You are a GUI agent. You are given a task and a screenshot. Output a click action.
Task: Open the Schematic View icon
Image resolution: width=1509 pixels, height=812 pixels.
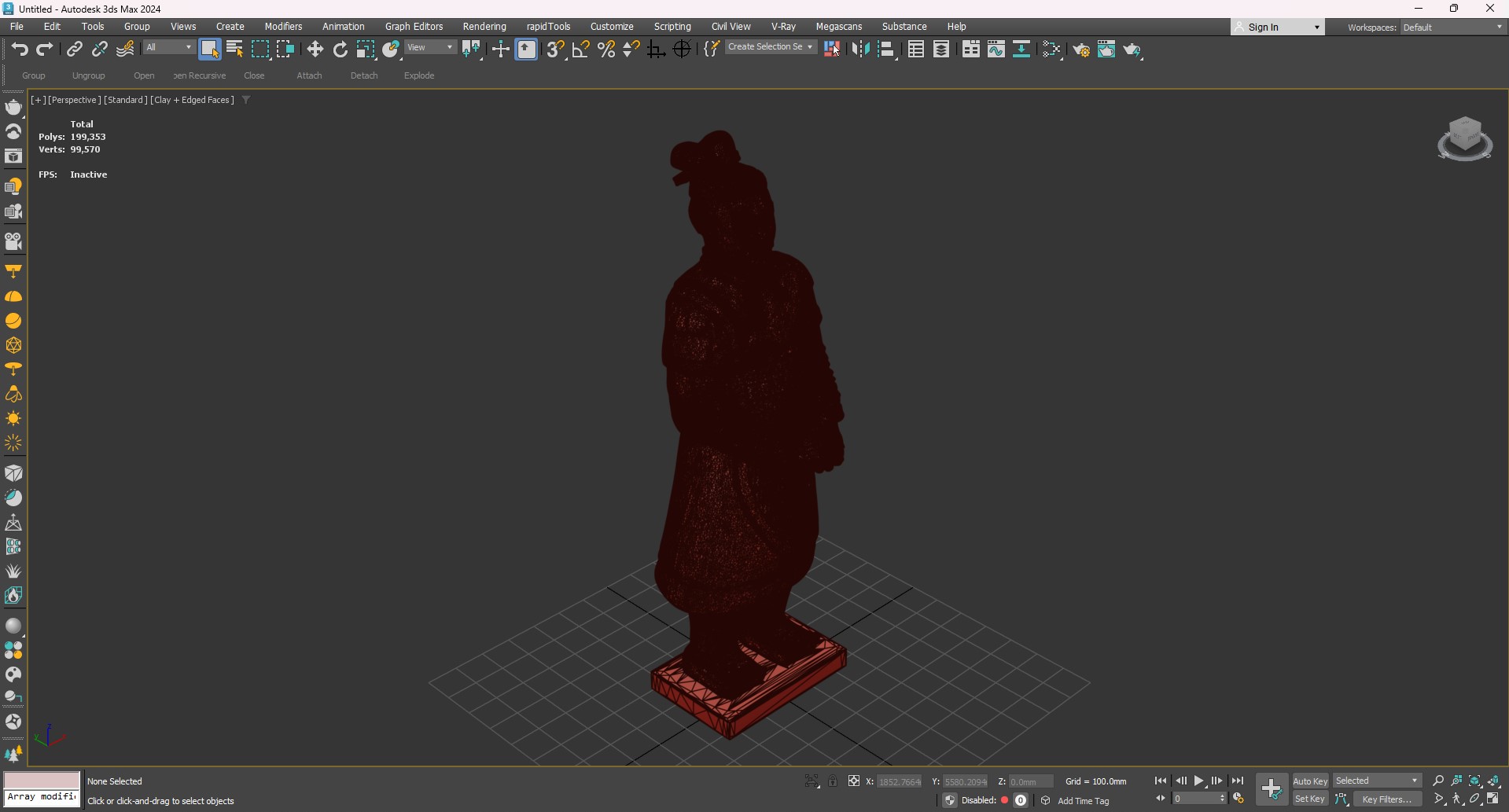pos(1052,50)
